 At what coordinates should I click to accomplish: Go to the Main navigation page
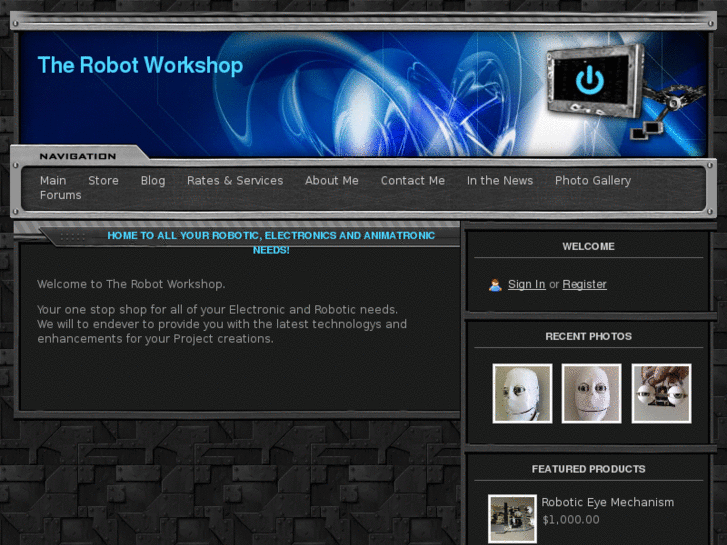[x=53, y=181]
